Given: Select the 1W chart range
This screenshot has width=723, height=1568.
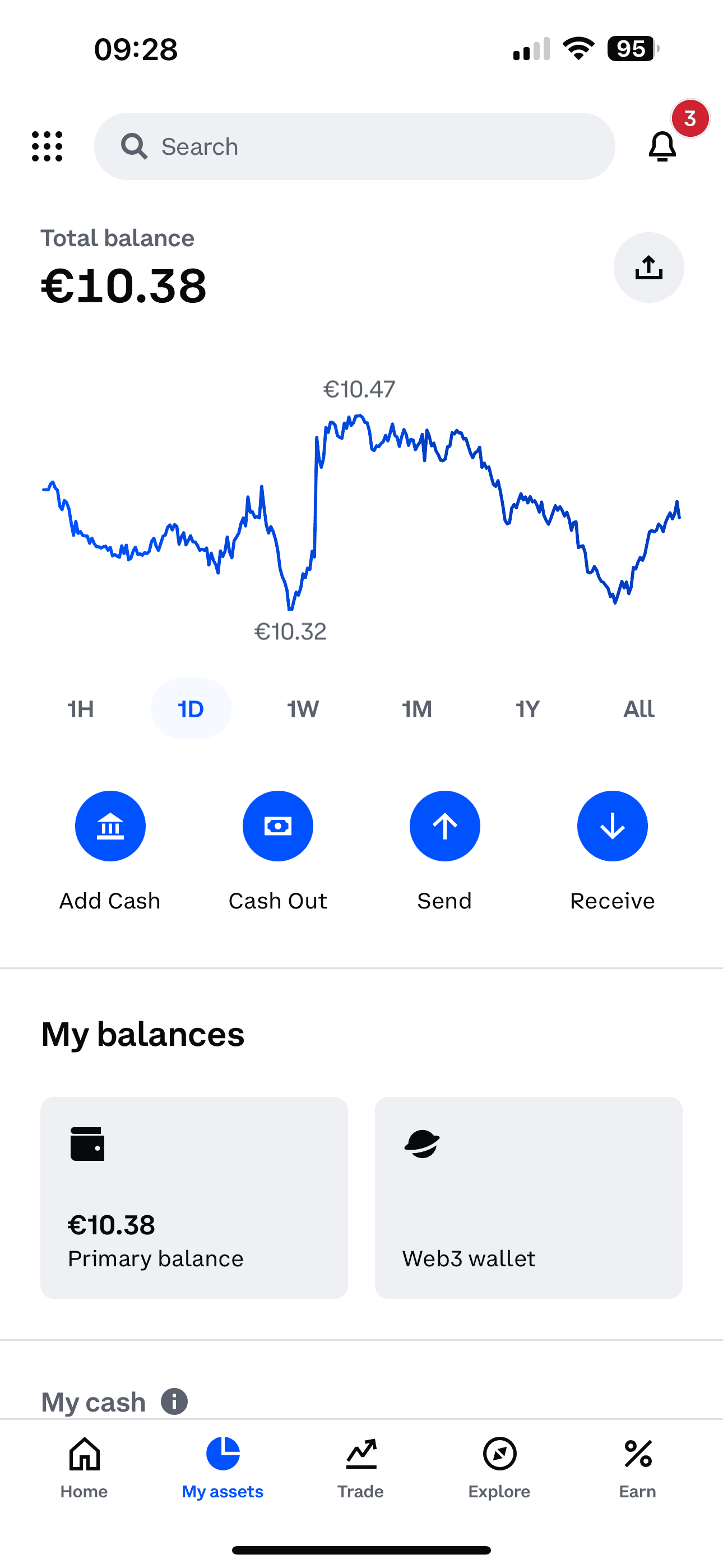Looking at the screenshot, I should pyautogui.click(x=303, y=708).
